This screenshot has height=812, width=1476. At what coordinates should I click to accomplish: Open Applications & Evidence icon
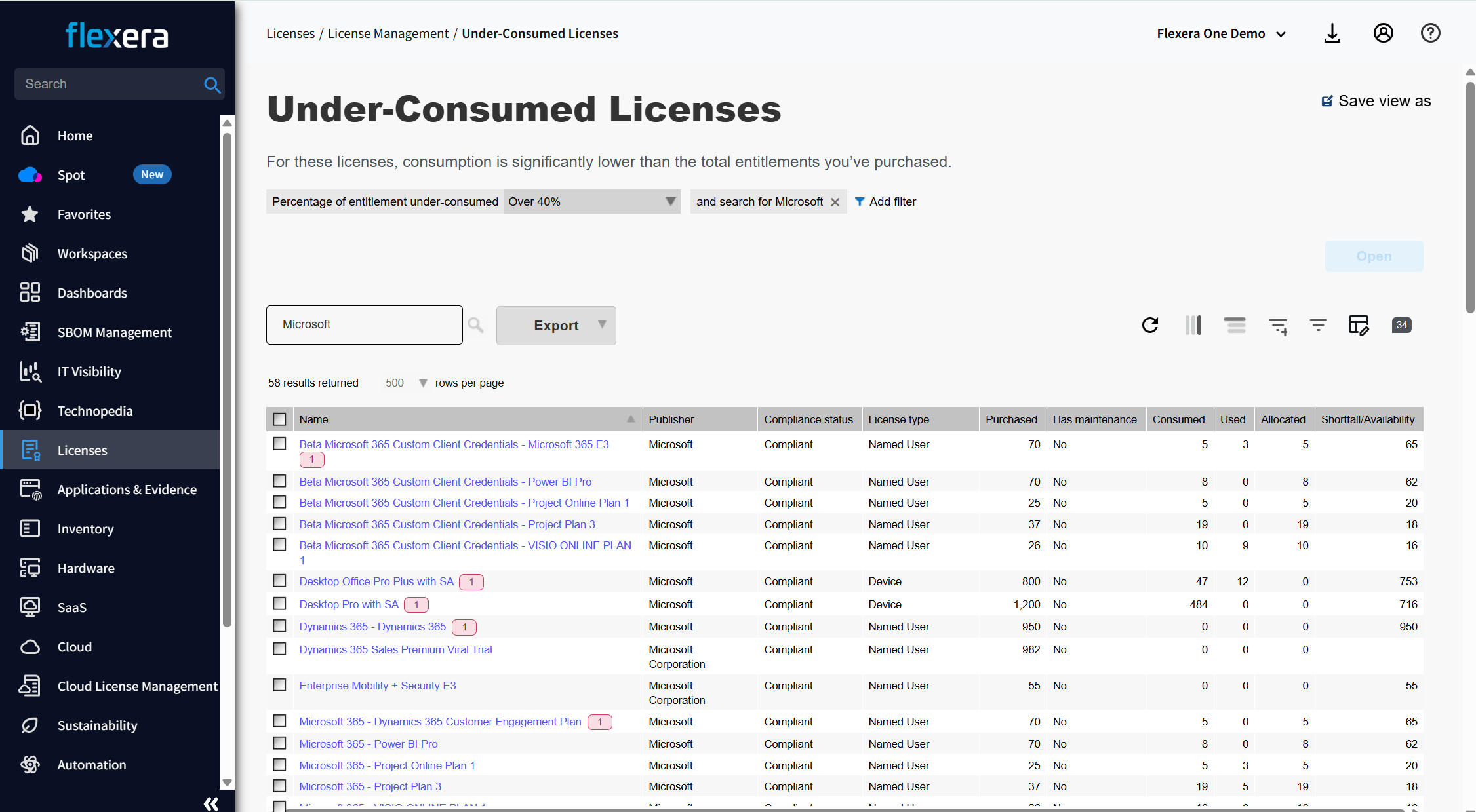point(30,489)
